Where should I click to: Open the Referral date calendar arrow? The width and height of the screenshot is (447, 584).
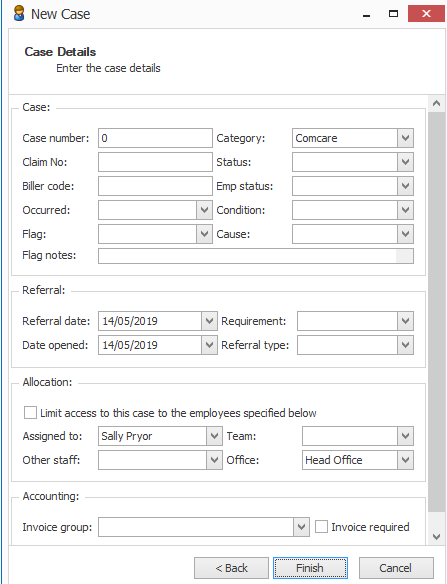209,321
